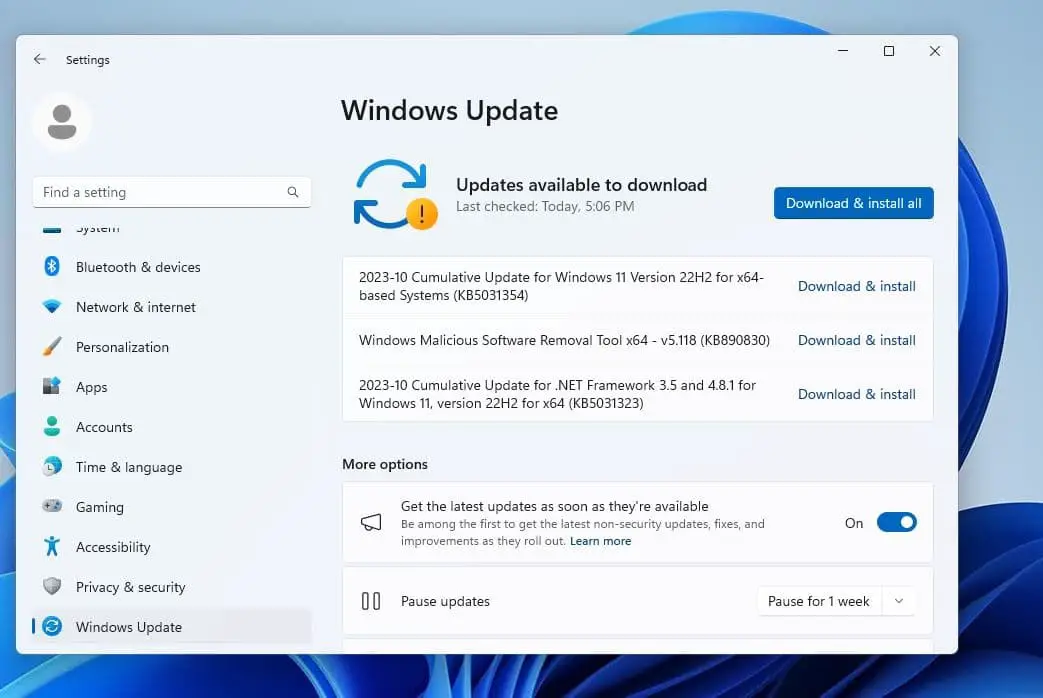The width and height of the screenshot is (1043, 698).
Task: Open pause duration chevron arrow
Action: pos(898,601)
